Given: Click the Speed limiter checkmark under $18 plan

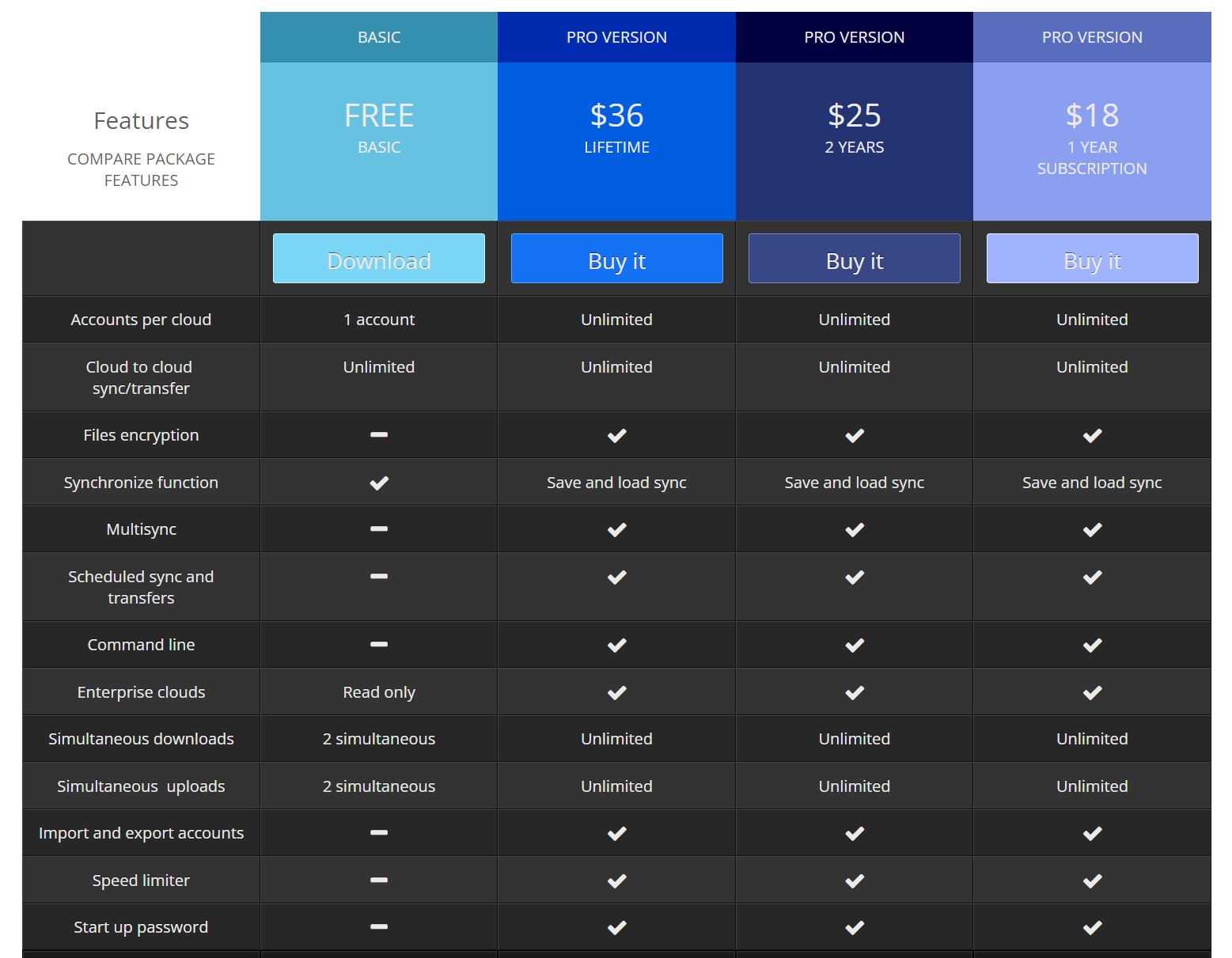Looking at the screenshot, I should click(x=1093, y=880).
